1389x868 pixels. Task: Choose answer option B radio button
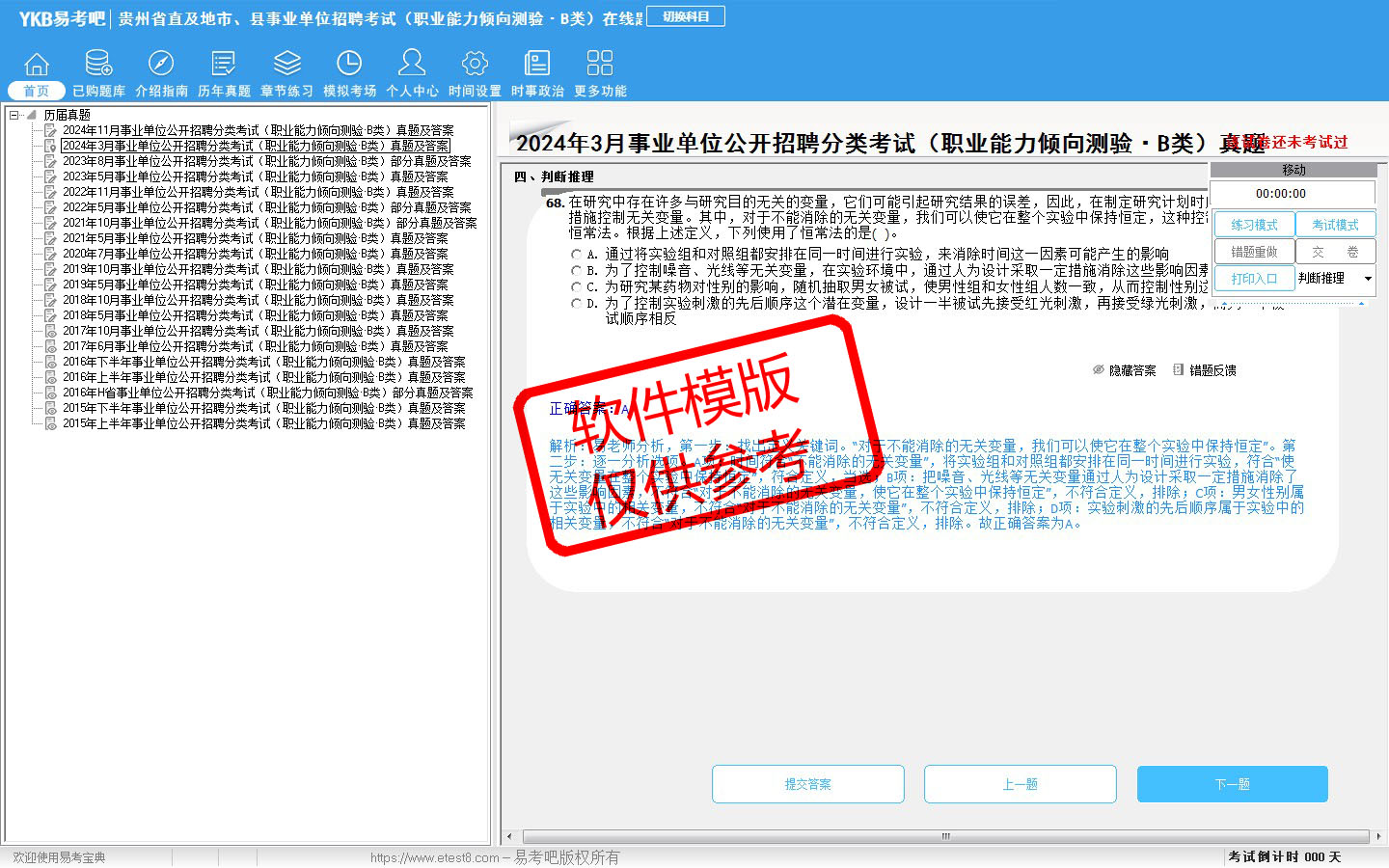576,271
